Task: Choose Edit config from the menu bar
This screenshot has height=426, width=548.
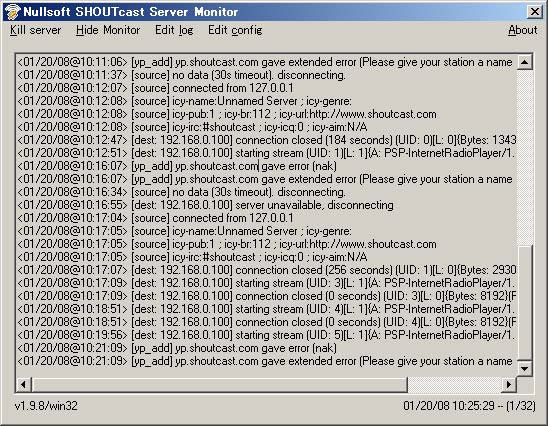Action: point(235,30)
